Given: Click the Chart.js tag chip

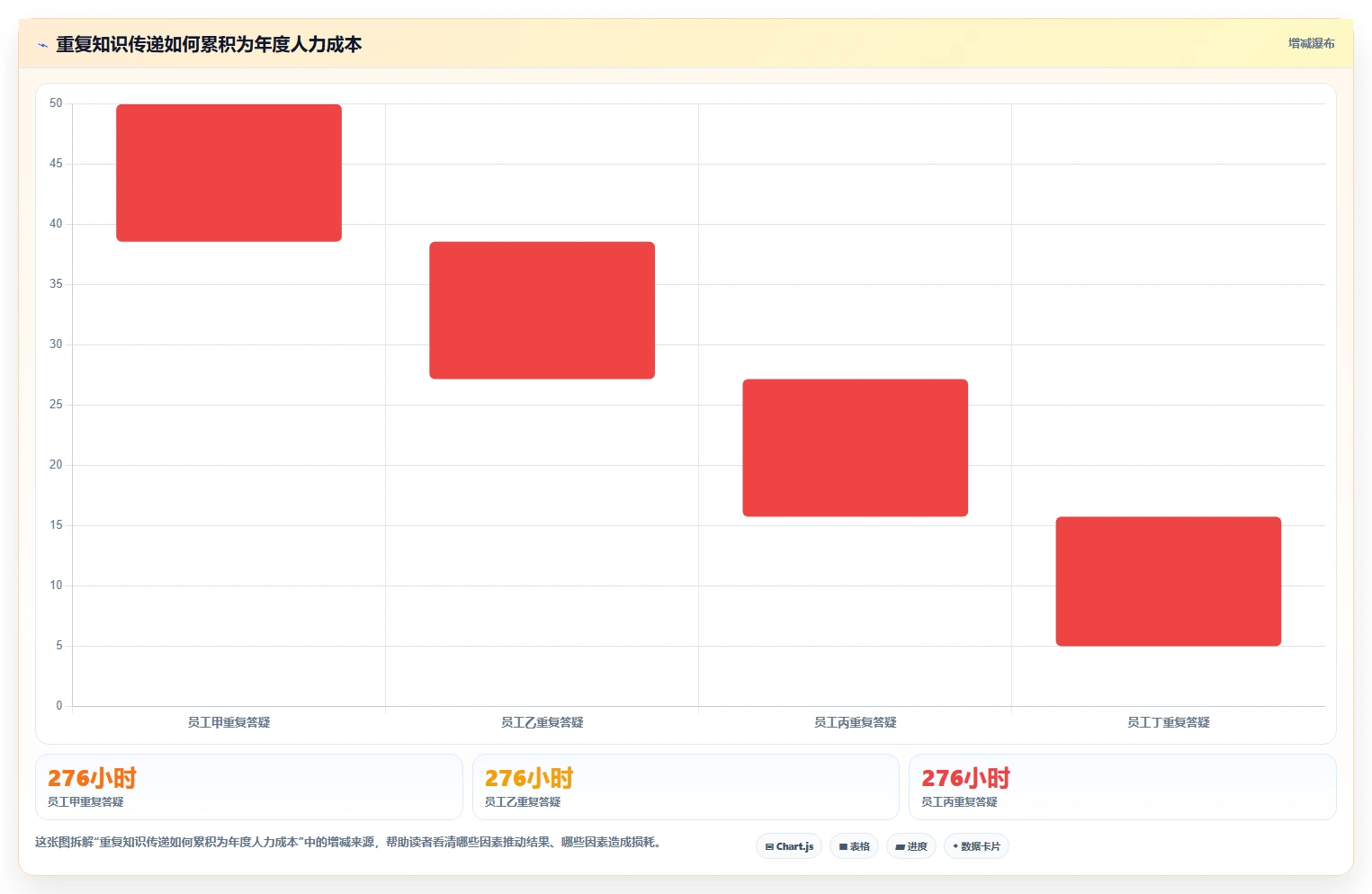Looking at the screenshot, I should (789, 846).
